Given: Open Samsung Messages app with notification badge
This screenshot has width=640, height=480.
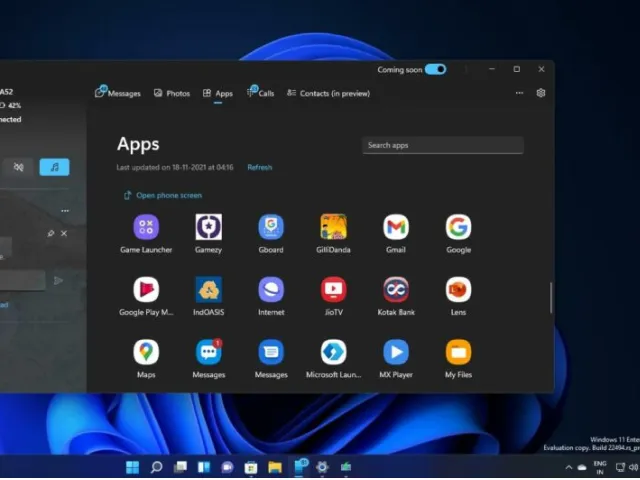Looking at the screenshot, I should tap(209, 352).
